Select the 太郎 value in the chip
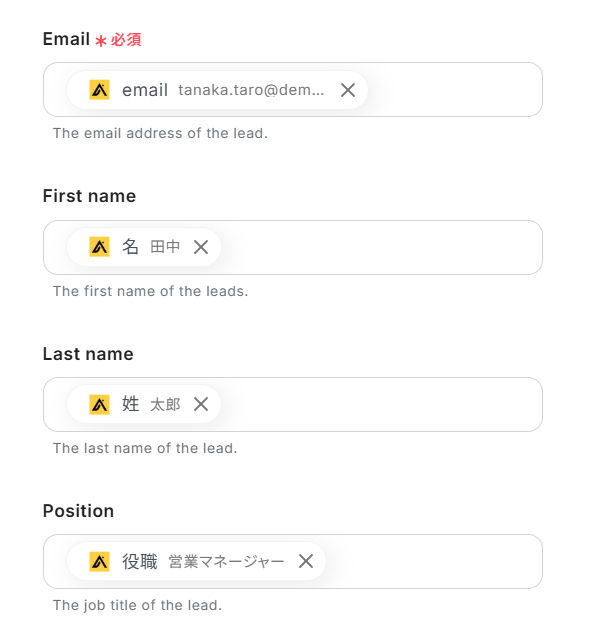 165,404
